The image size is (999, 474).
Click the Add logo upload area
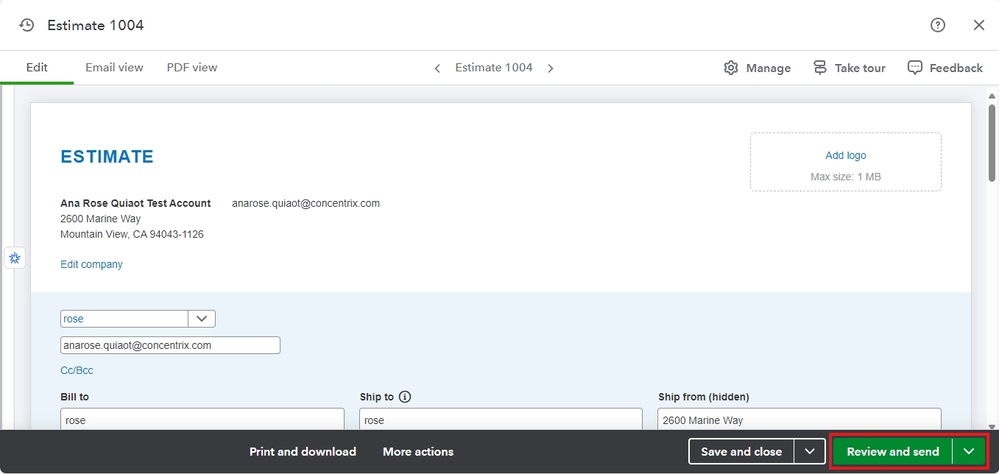pos(845,162)
